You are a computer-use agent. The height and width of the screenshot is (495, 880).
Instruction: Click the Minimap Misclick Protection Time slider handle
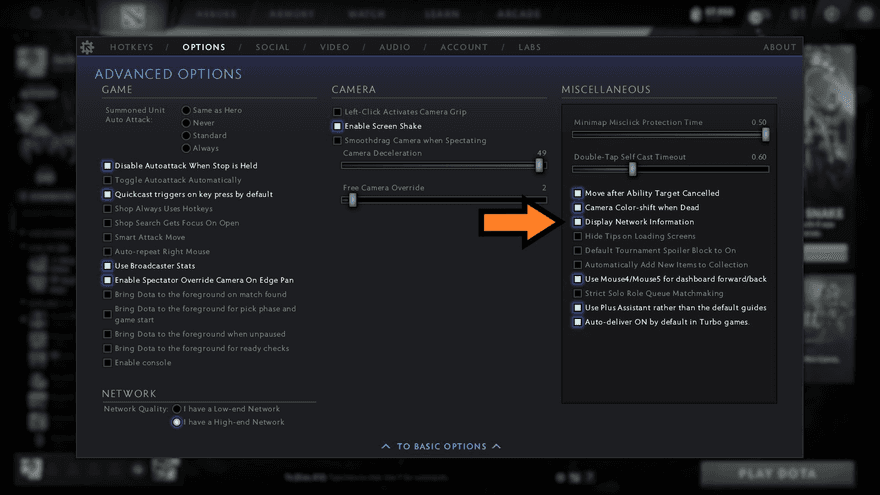(x=765, y=134)
